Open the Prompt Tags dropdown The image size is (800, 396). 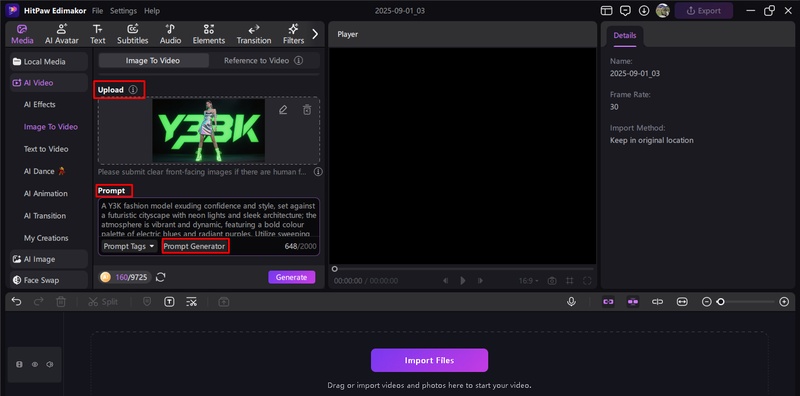[129, 246]
